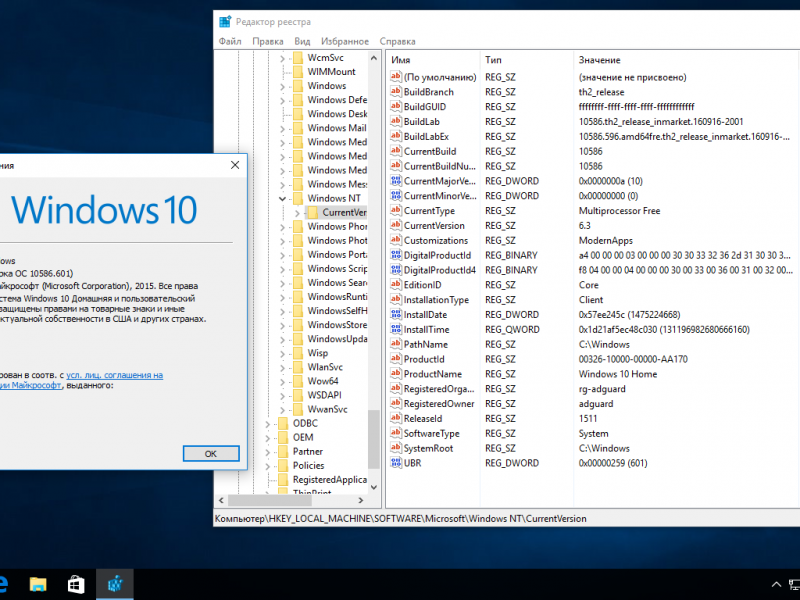The image size is (800, 600).
Task: Click the value 'Windows 10 Home'
Action: (x=617, y=374)
